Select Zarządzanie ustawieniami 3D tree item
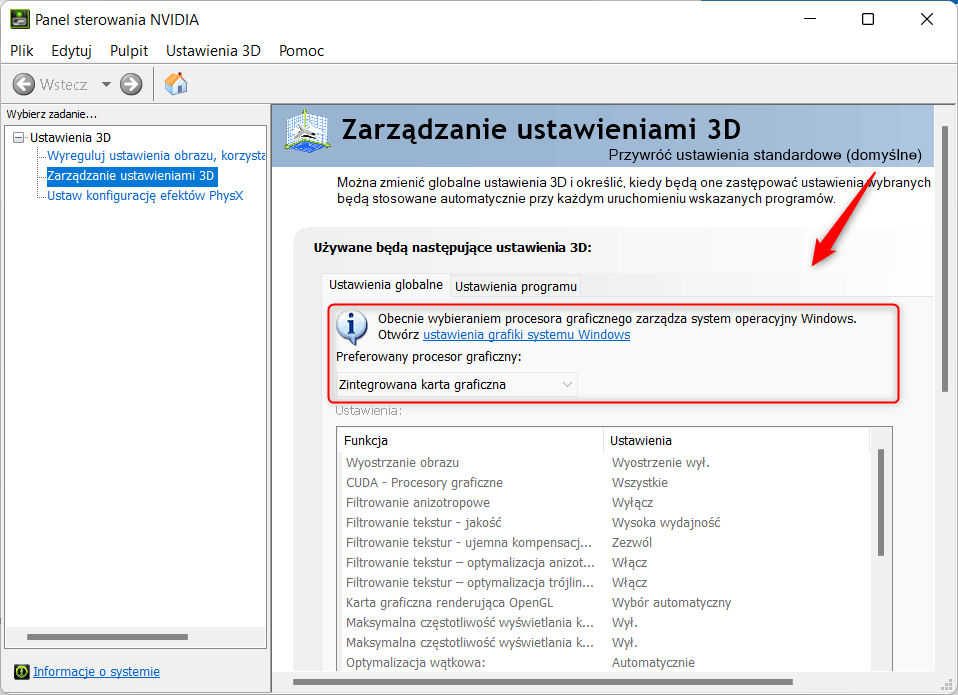The height and width of the screenshot is (695, 958). coord(131,176)
